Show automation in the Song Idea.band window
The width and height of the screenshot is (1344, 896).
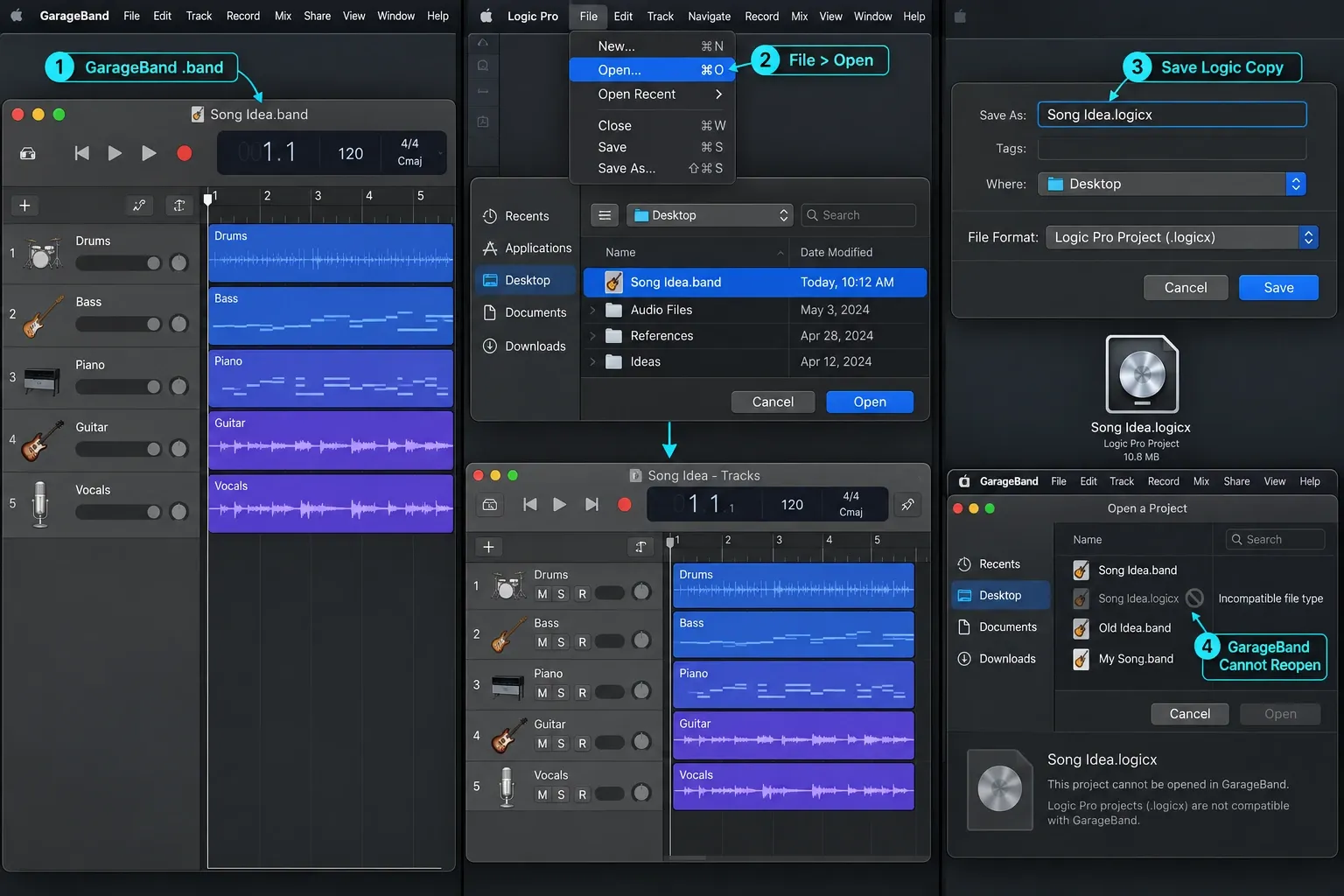[x=139, y=206]
